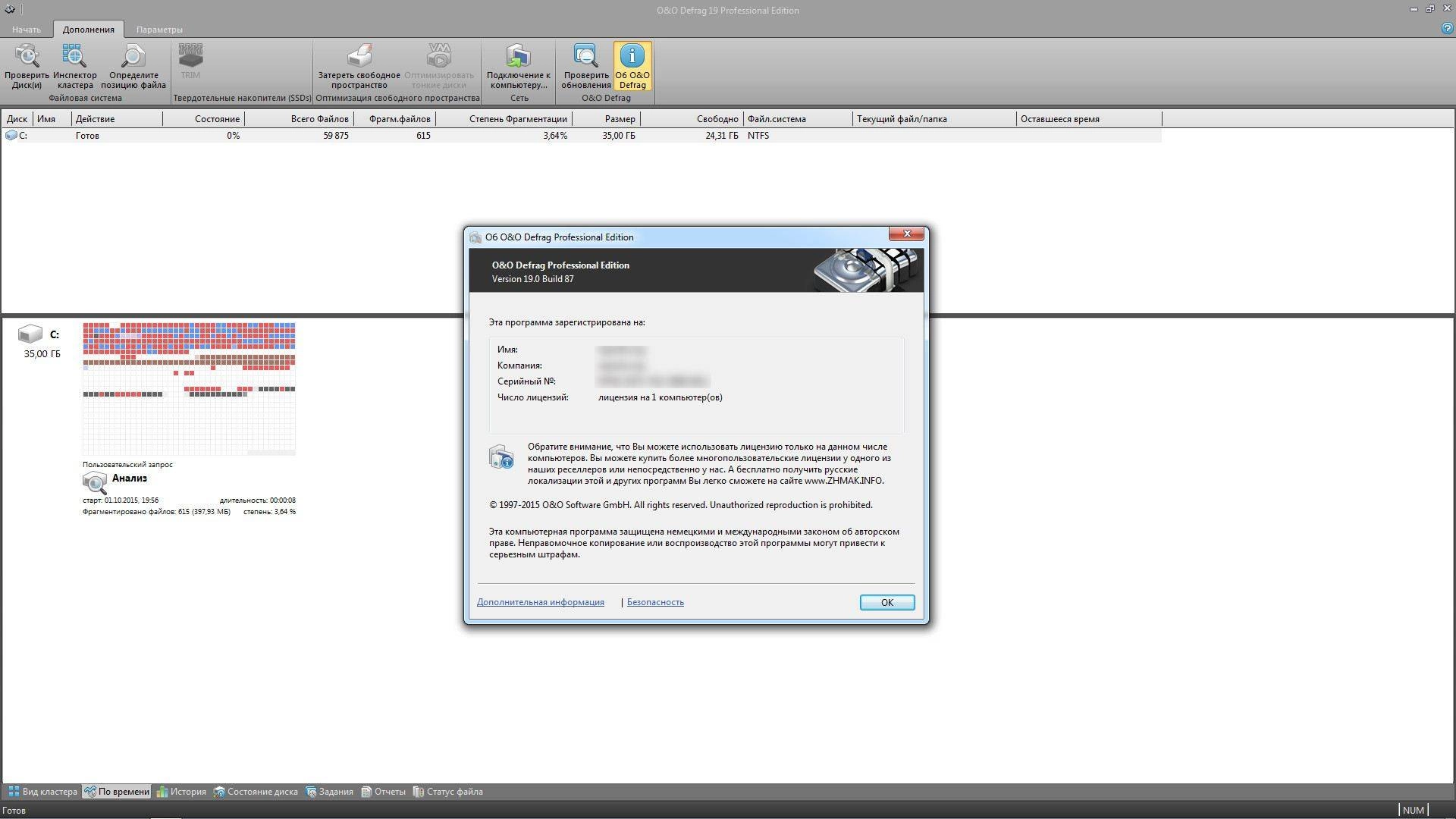
Task: Click the info icon beside the license notice
Action: pos(501,457)
